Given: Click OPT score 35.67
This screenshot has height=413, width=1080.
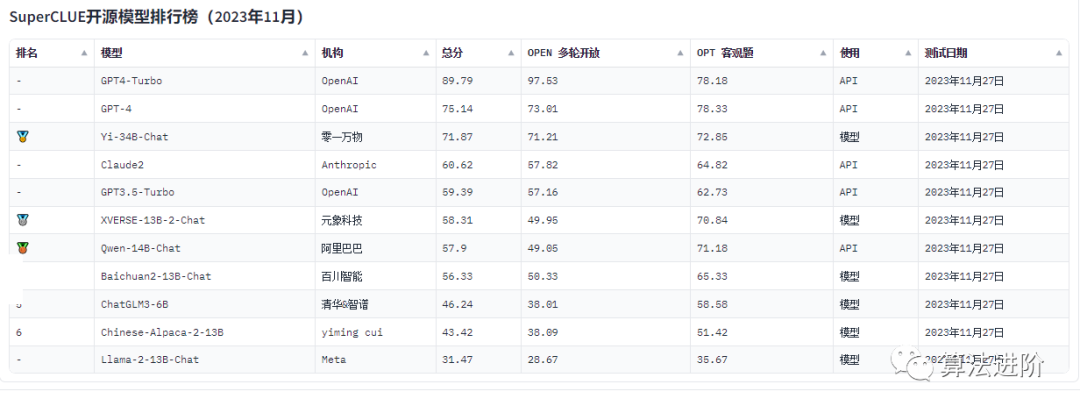Looking at the screenshot, I should tap(712, 359).
